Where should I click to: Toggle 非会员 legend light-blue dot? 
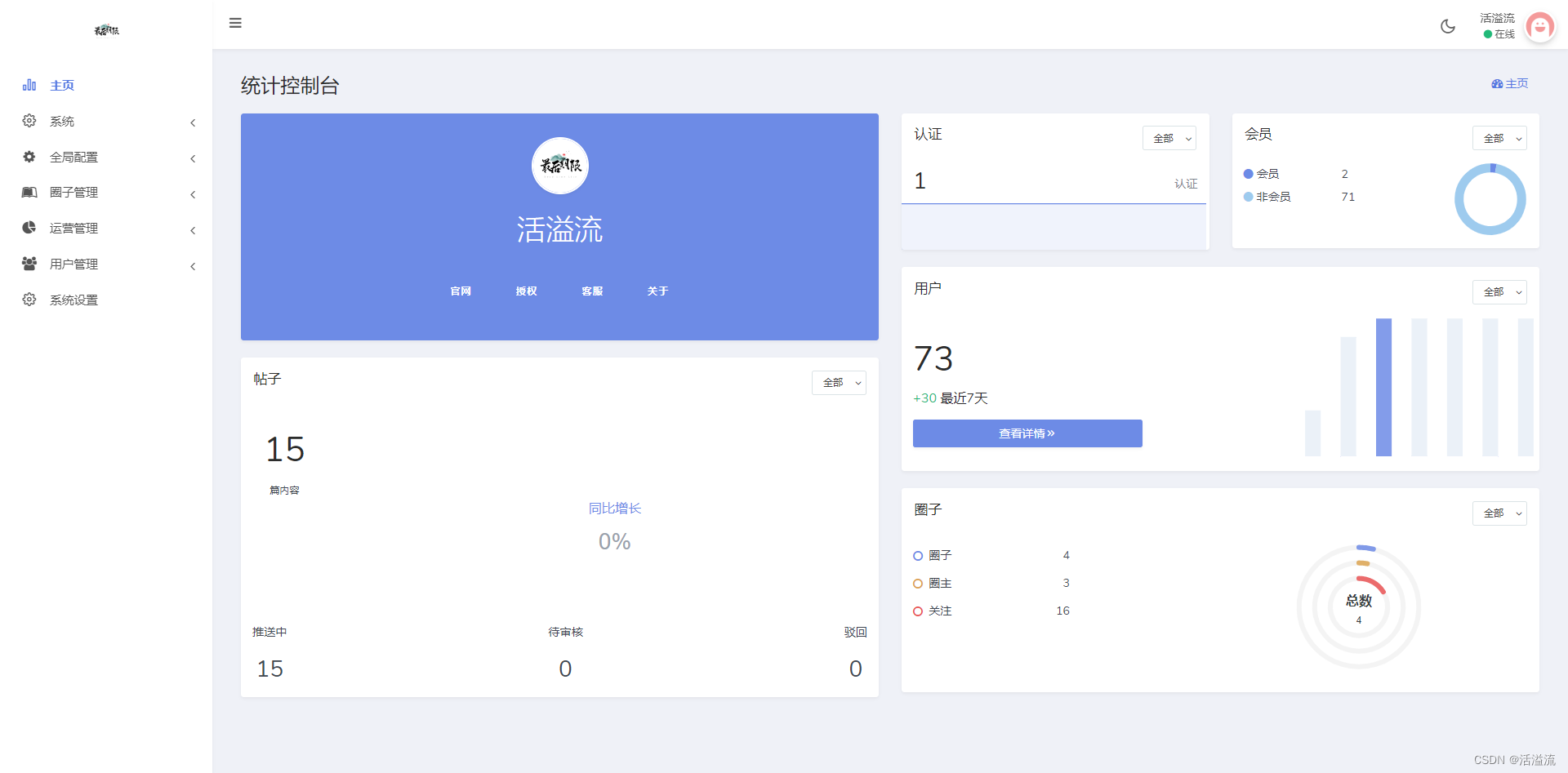pos(1248,197)
